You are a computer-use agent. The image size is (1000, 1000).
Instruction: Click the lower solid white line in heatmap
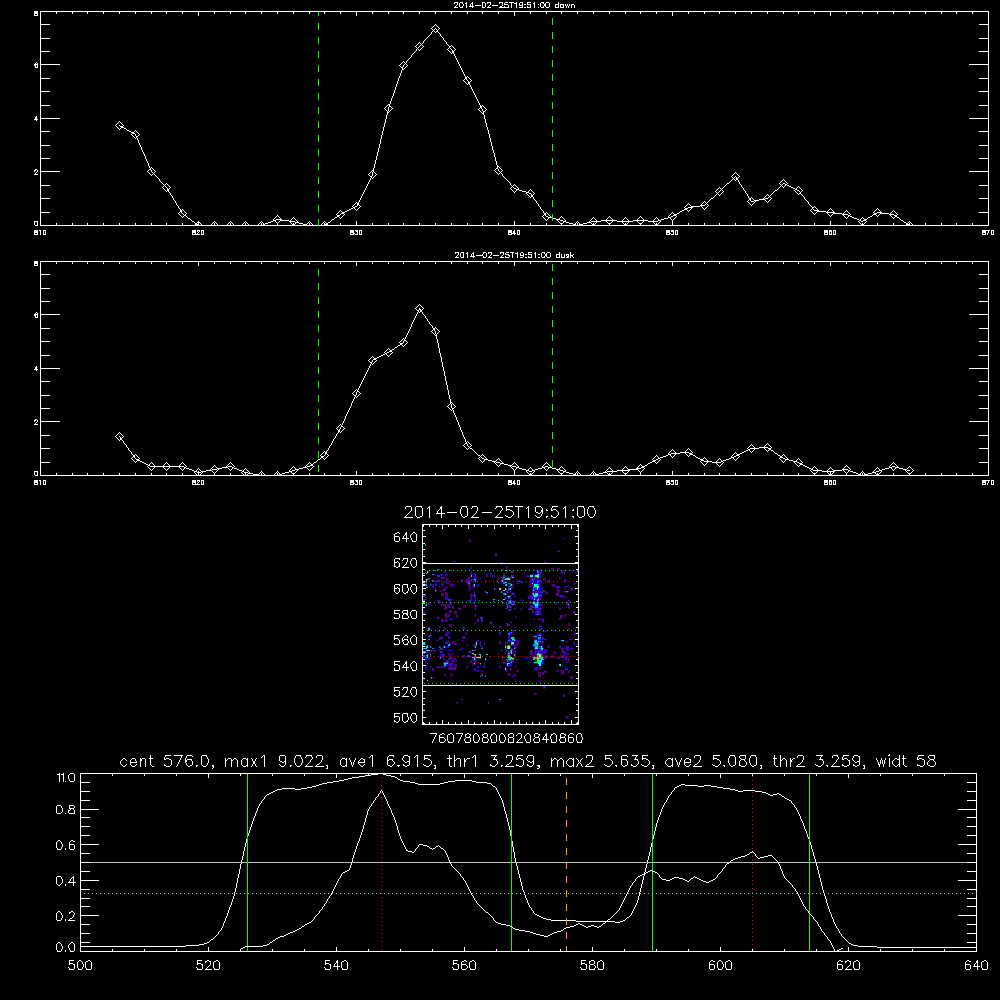point(500,686)
